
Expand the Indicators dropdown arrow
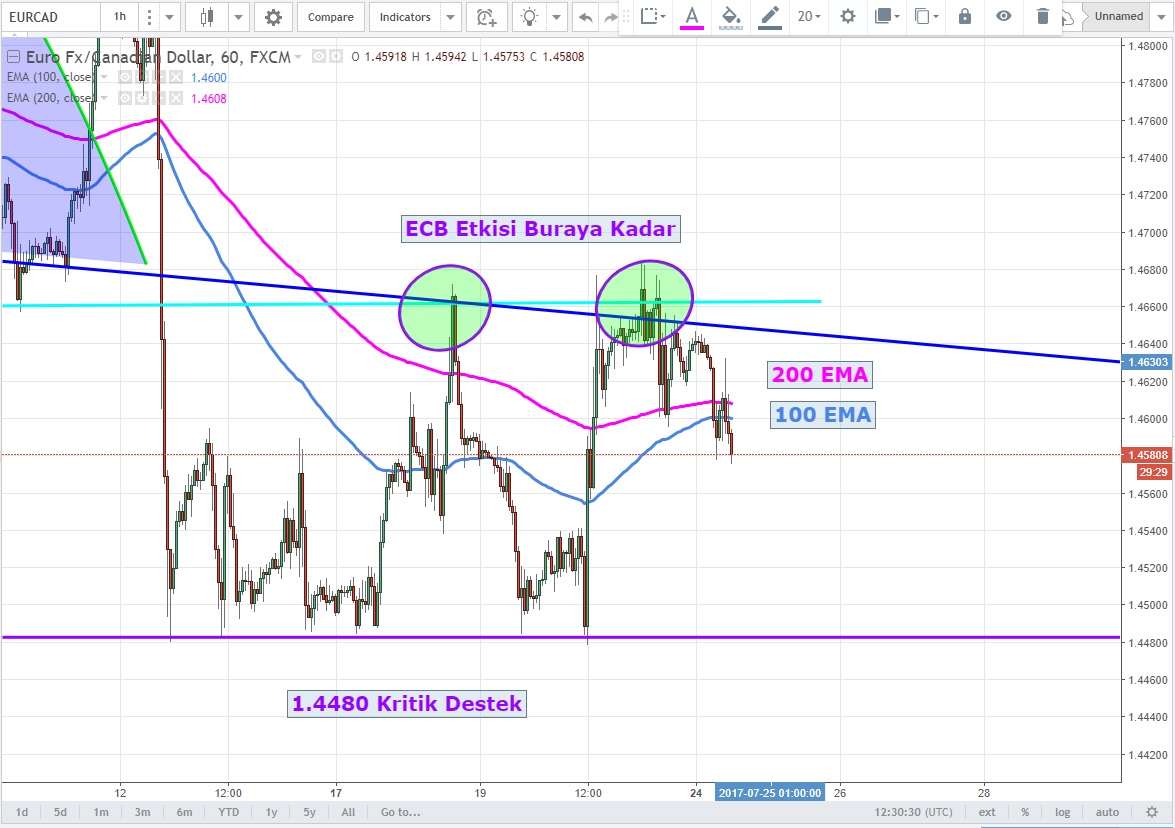[x=451, y=17]
